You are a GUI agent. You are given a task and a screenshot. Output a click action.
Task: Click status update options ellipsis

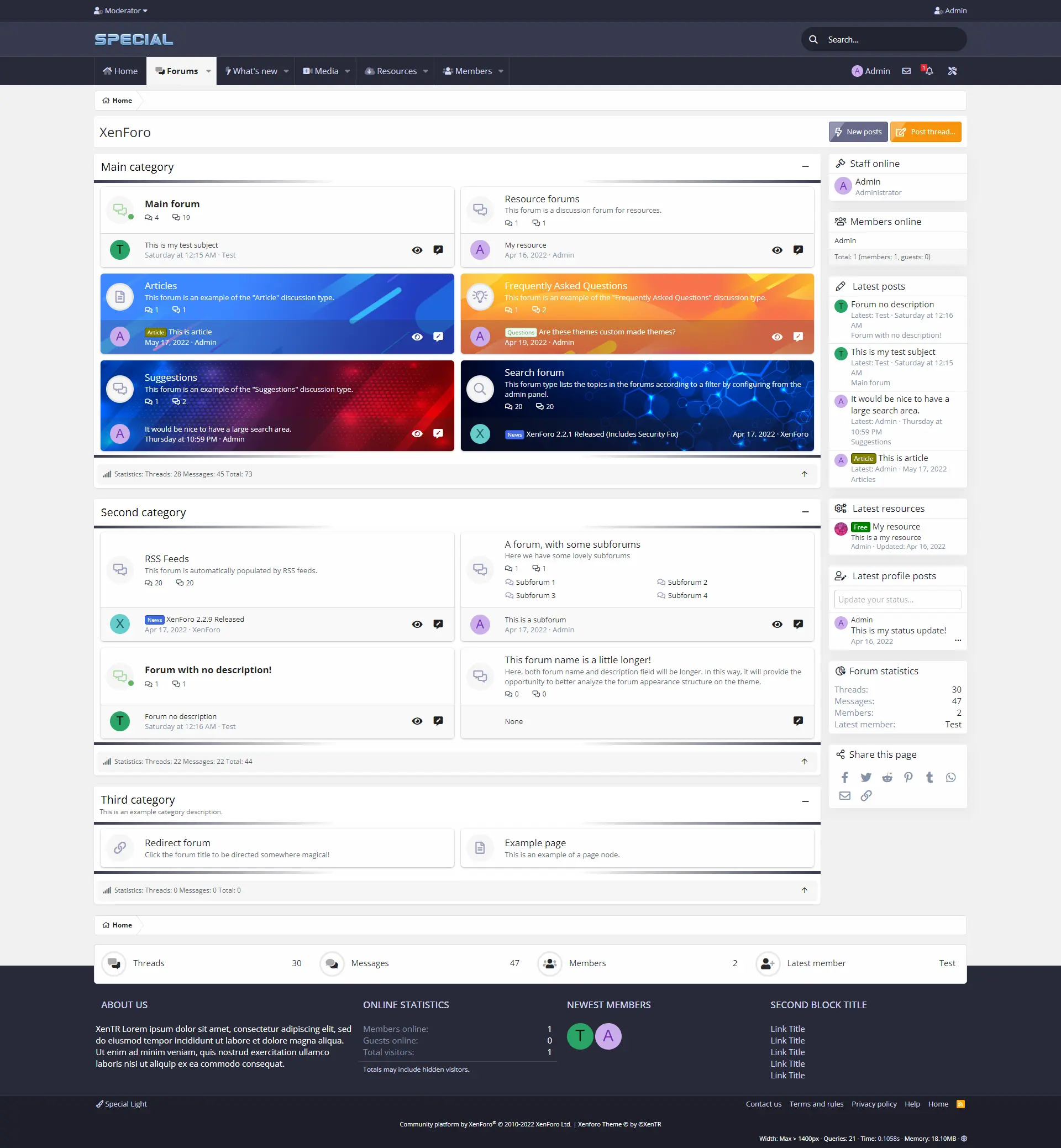[x=958, y=641]
